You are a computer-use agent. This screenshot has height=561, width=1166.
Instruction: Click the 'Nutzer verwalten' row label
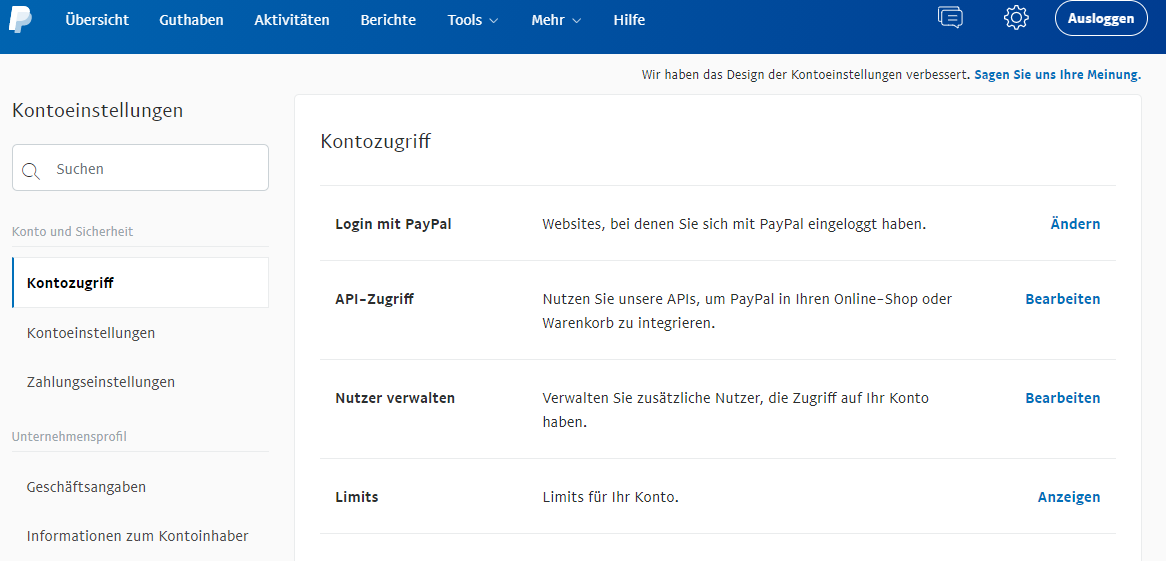click(x=395, y=398)
